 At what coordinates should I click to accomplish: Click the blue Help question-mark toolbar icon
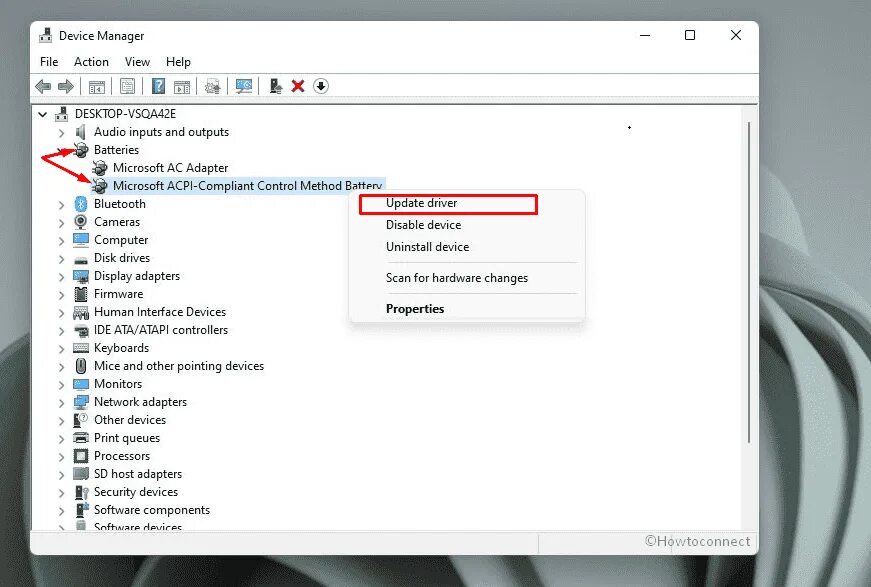click(x=158, y=86)
